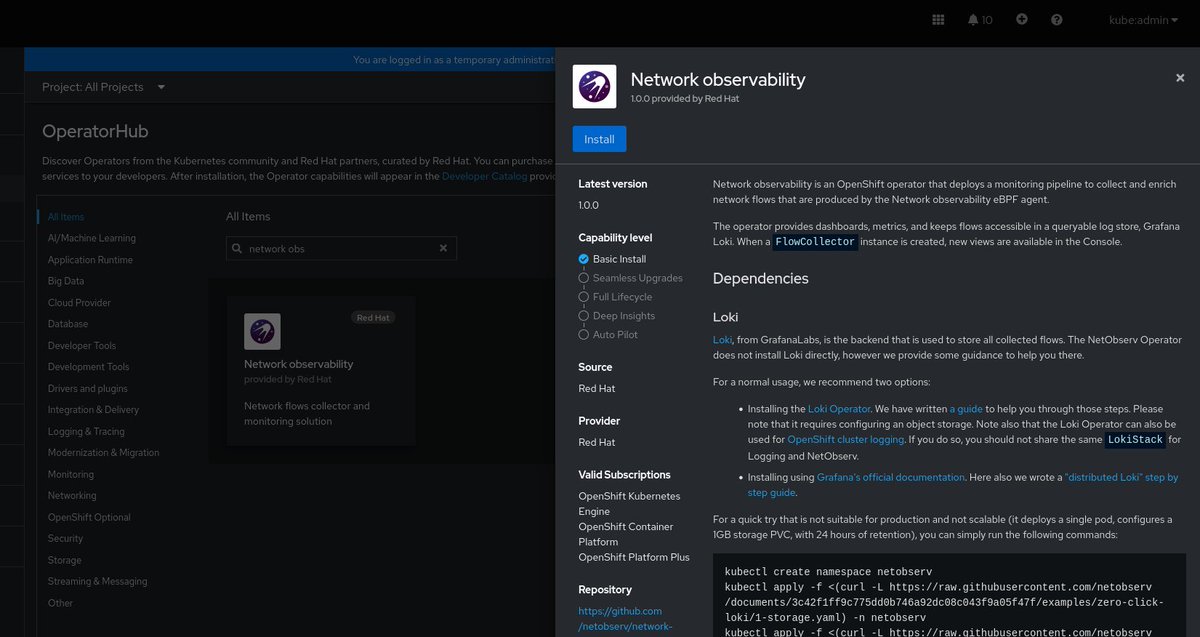Open the Loki Operator link

[x=839, y=409]
